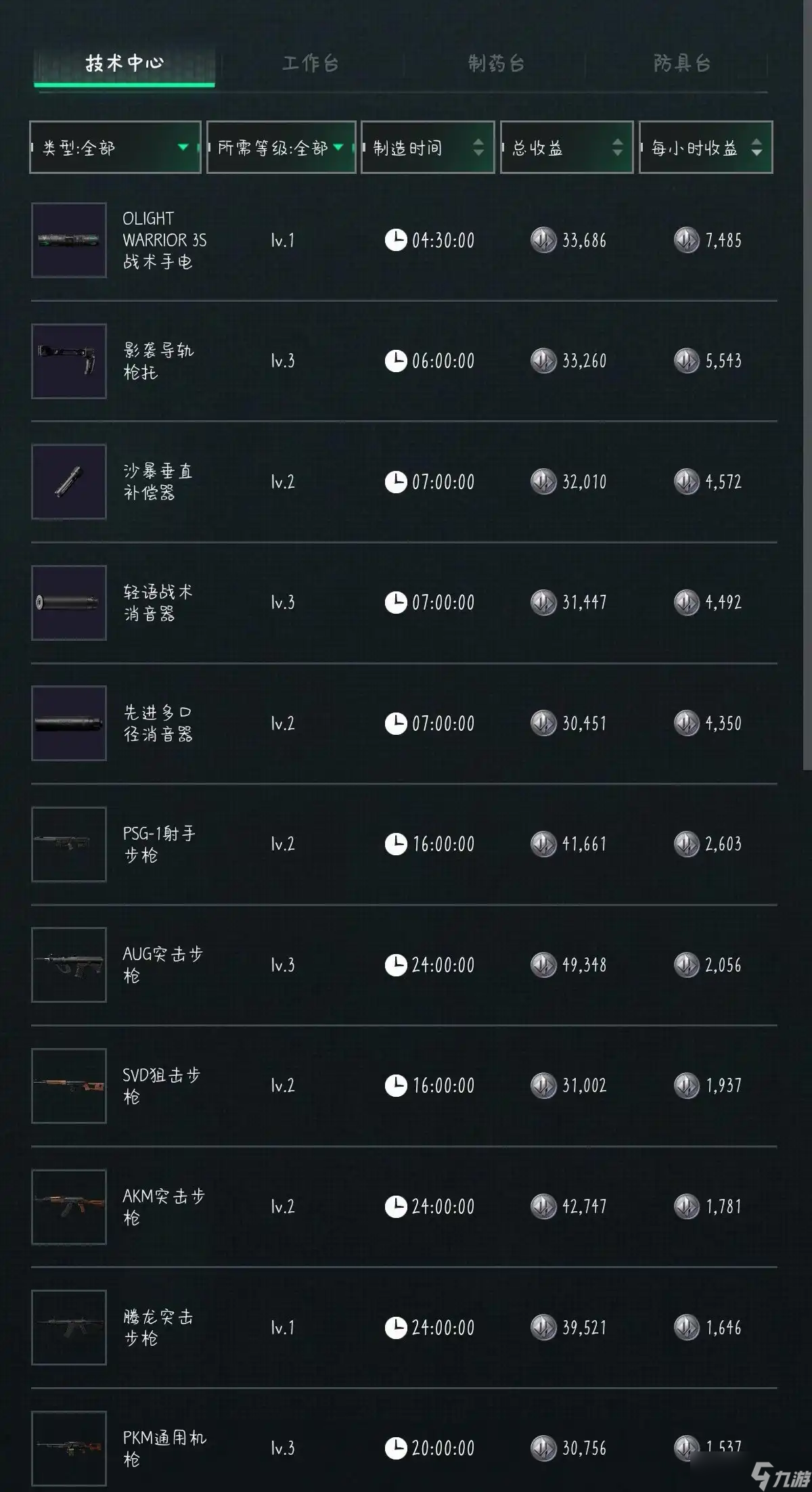Click the vertical scrollbar on right edge
Screen dimensions: 812x1492
point(807,386)
